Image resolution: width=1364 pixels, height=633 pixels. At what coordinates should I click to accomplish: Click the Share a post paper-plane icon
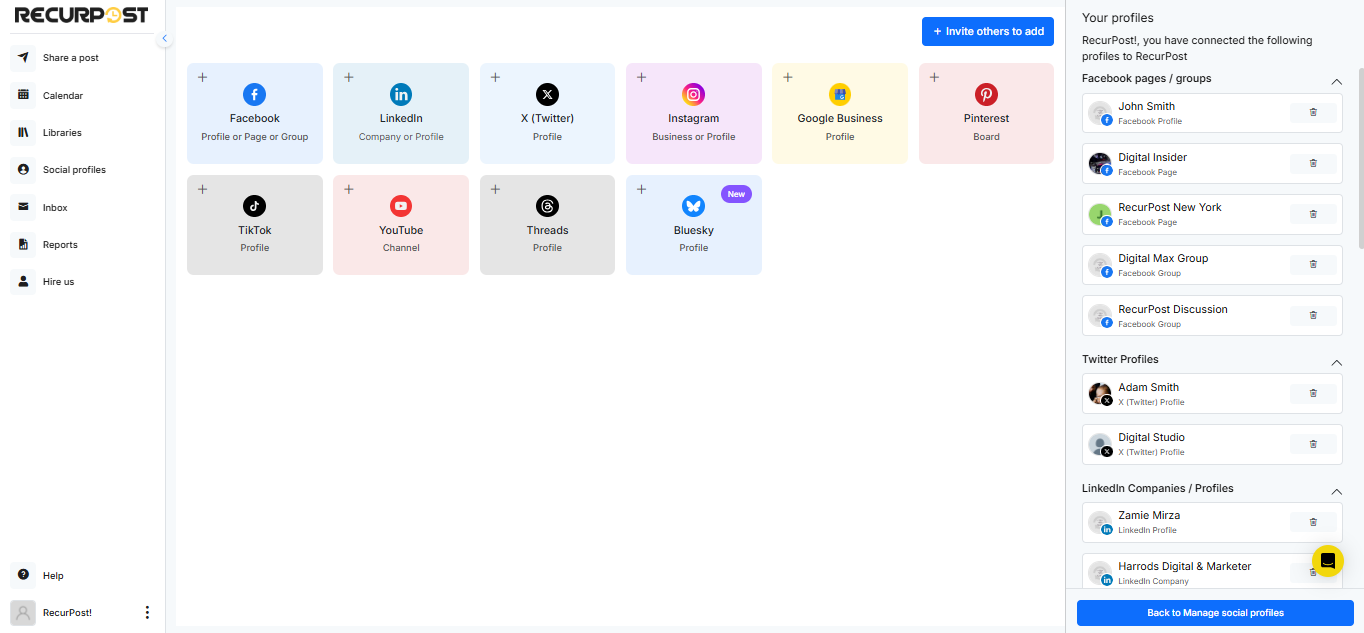23,58
